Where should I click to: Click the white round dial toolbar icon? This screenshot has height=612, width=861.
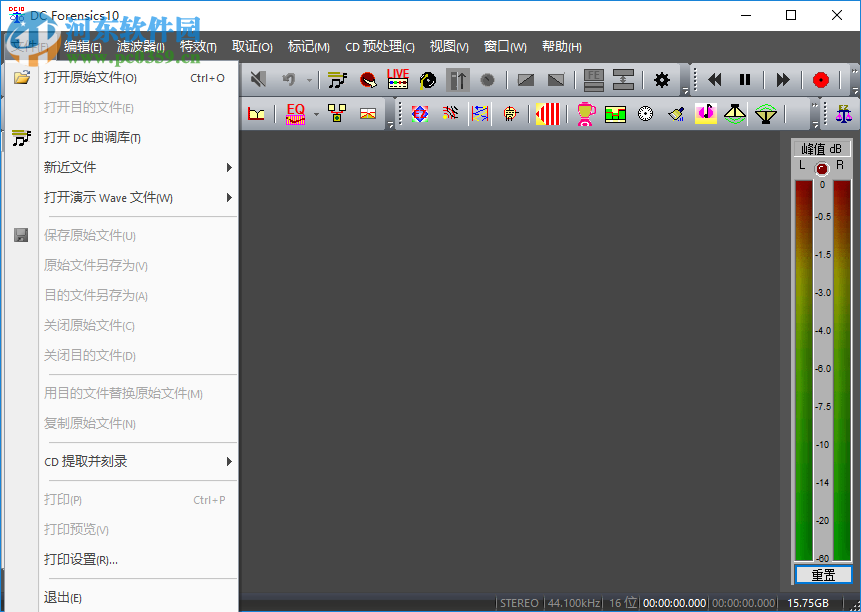pyautogui.click(x=646, y=114)
